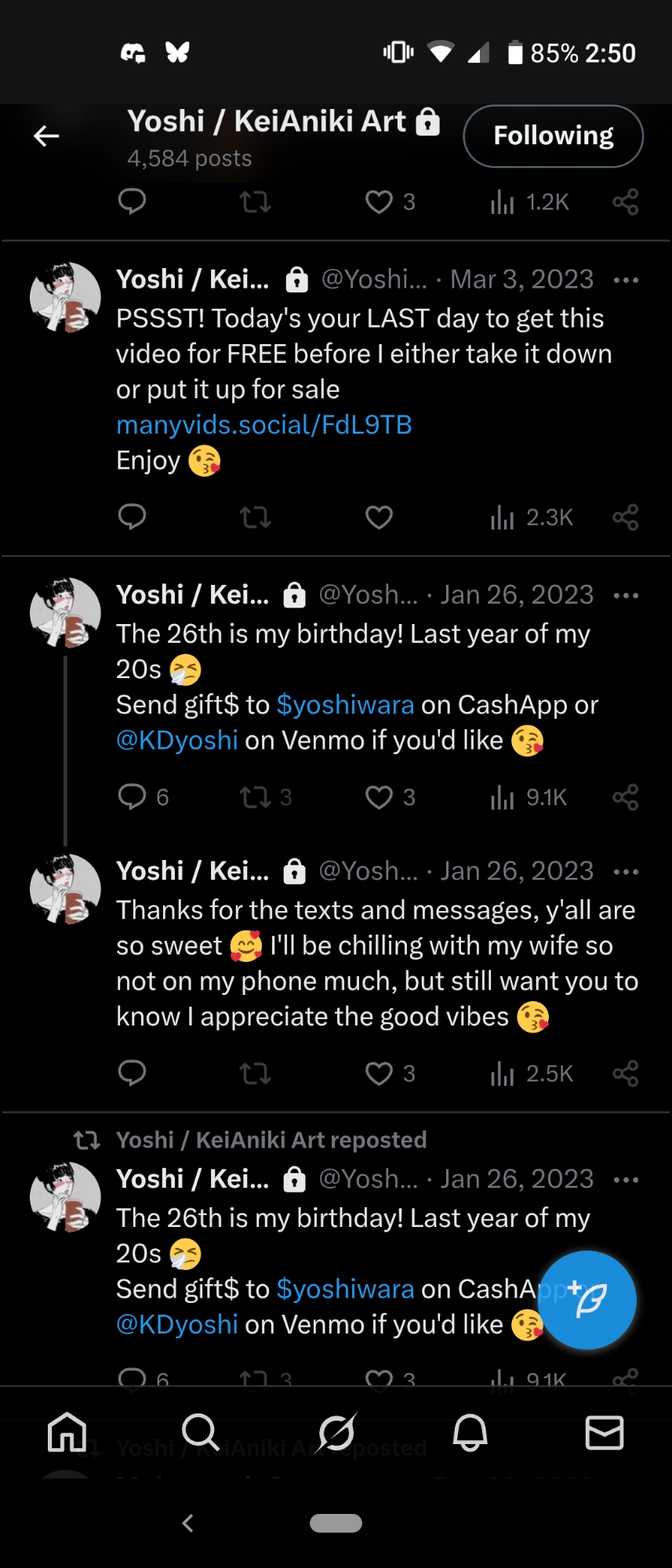672x1568 pixels.
Task: Go to the Home tab
Action: (67, 1432)
